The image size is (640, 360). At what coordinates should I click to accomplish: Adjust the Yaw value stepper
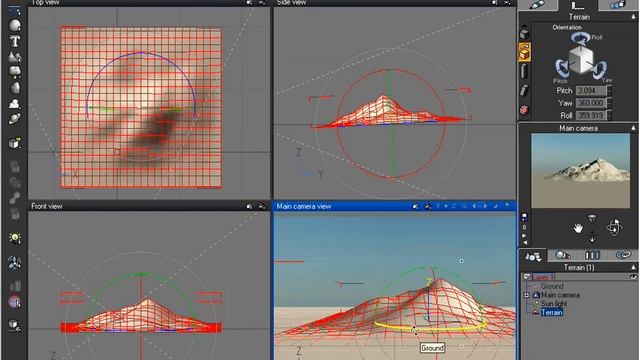click(x=609, y=103)
